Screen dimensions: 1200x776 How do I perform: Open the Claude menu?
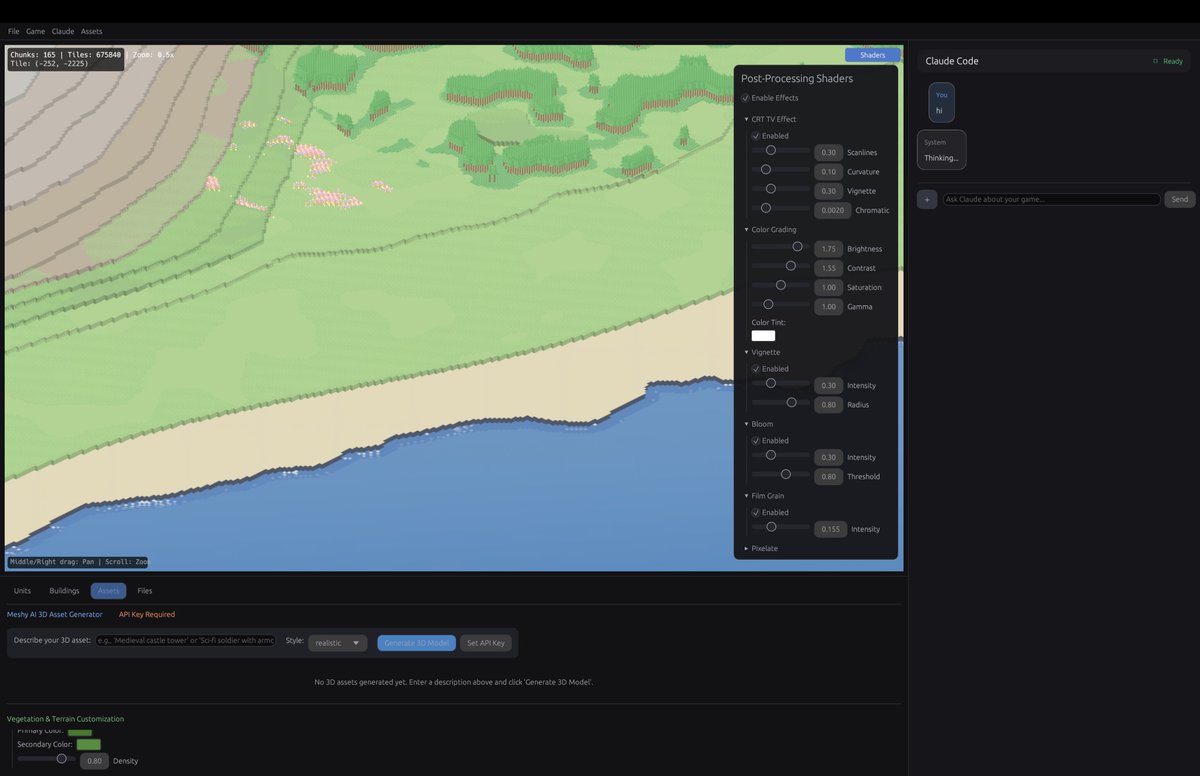tap(63, 31)
